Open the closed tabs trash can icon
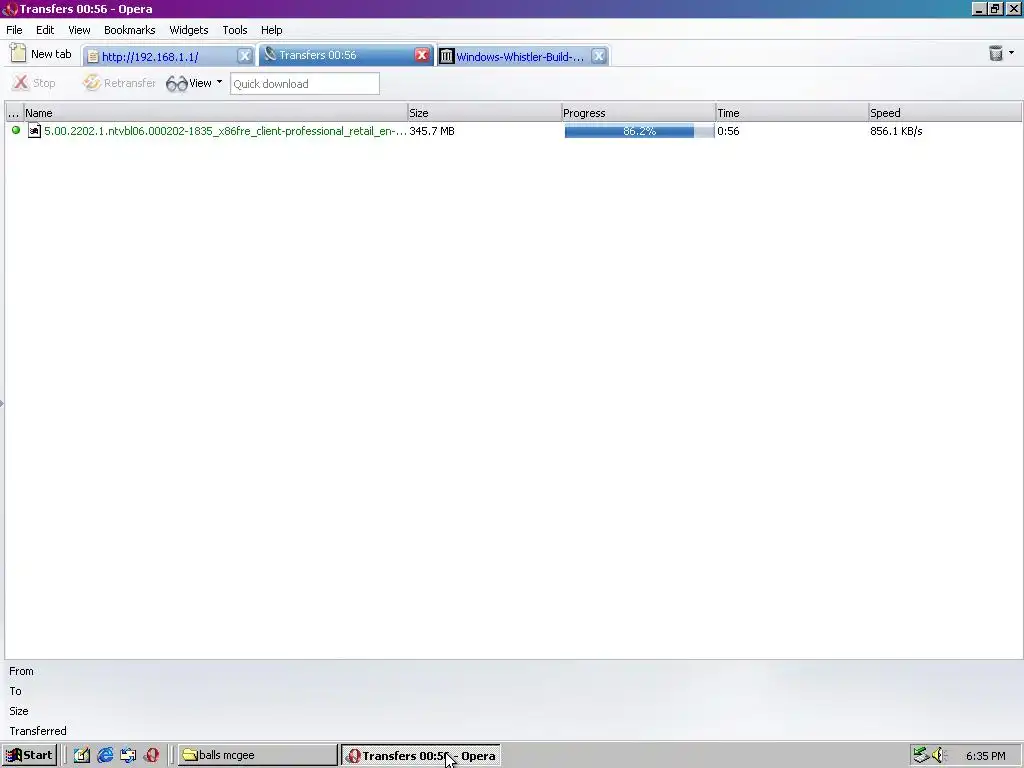 click(995, 54)
